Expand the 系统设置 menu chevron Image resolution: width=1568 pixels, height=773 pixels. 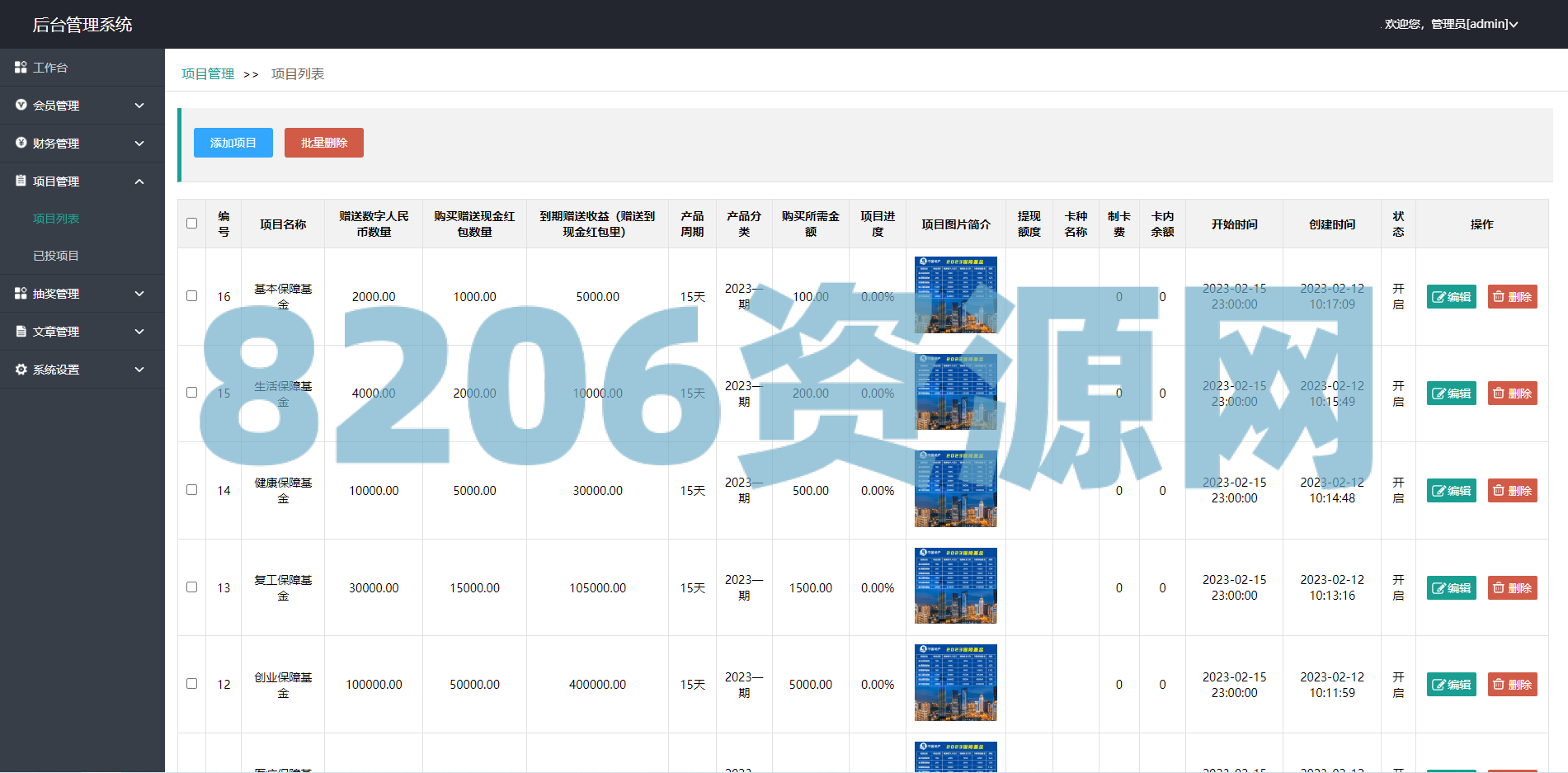tap(139, 370)
